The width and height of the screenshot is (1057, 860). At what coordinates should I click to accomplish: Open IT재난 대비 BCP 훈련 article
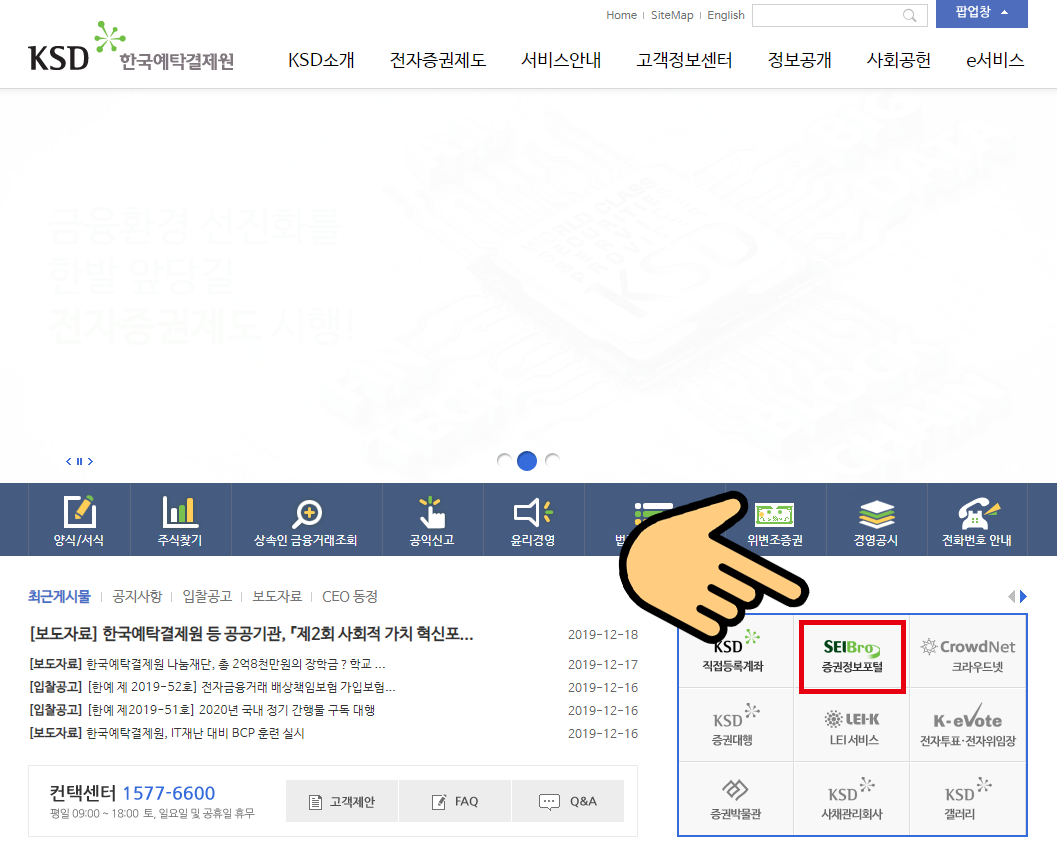pyautogui.click(x=167, y=733)
